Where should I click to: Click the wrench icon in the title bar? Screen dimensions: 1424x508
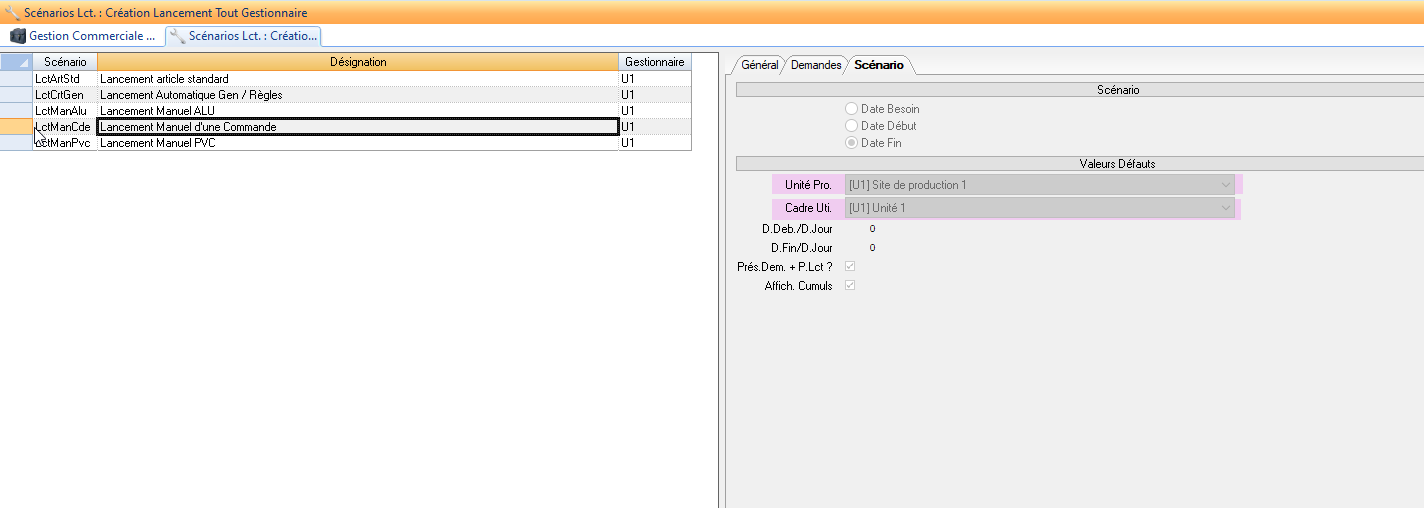tap(12, 13)
